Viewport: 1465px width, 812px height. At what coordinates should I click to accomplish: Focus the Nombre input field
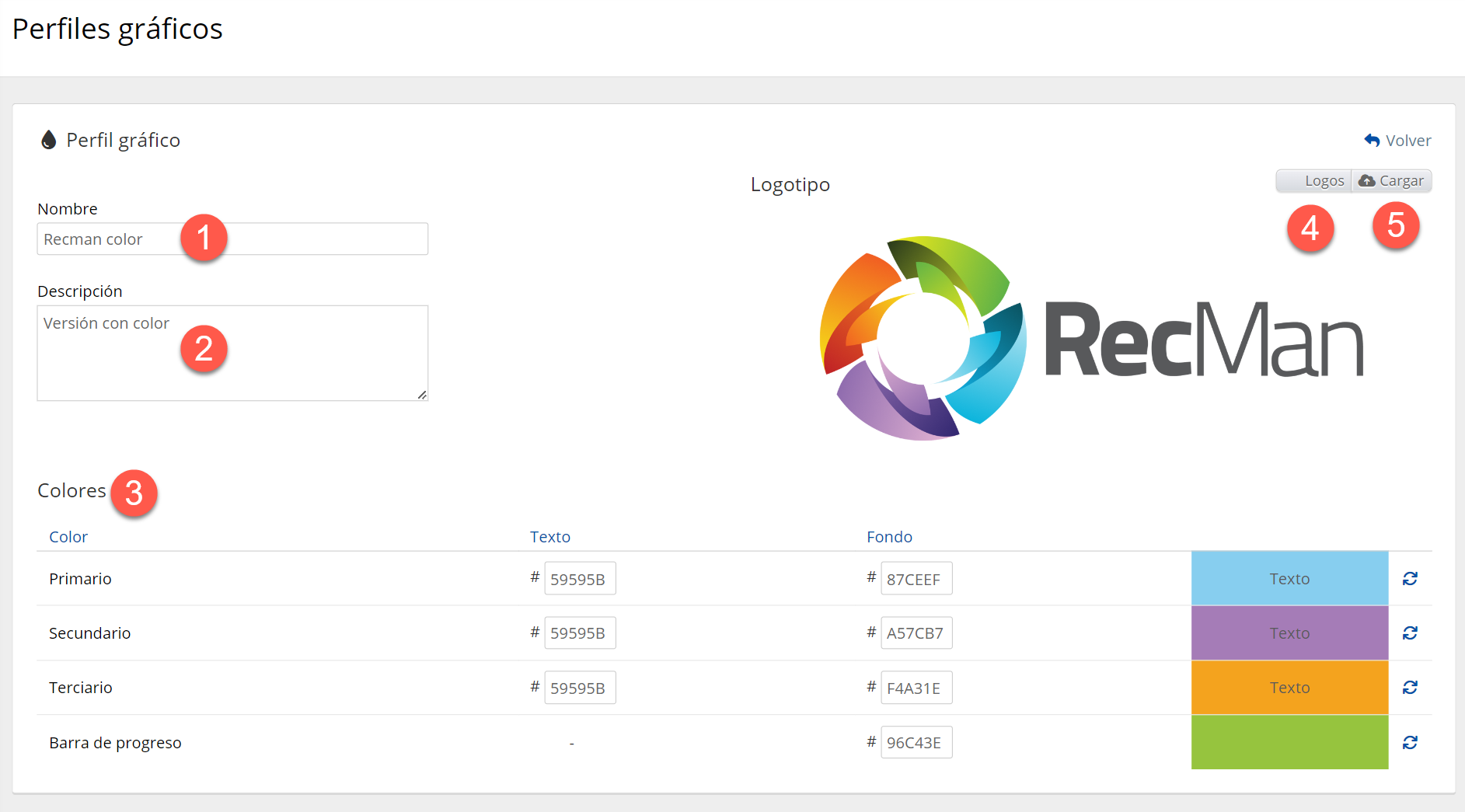point(232,239)
